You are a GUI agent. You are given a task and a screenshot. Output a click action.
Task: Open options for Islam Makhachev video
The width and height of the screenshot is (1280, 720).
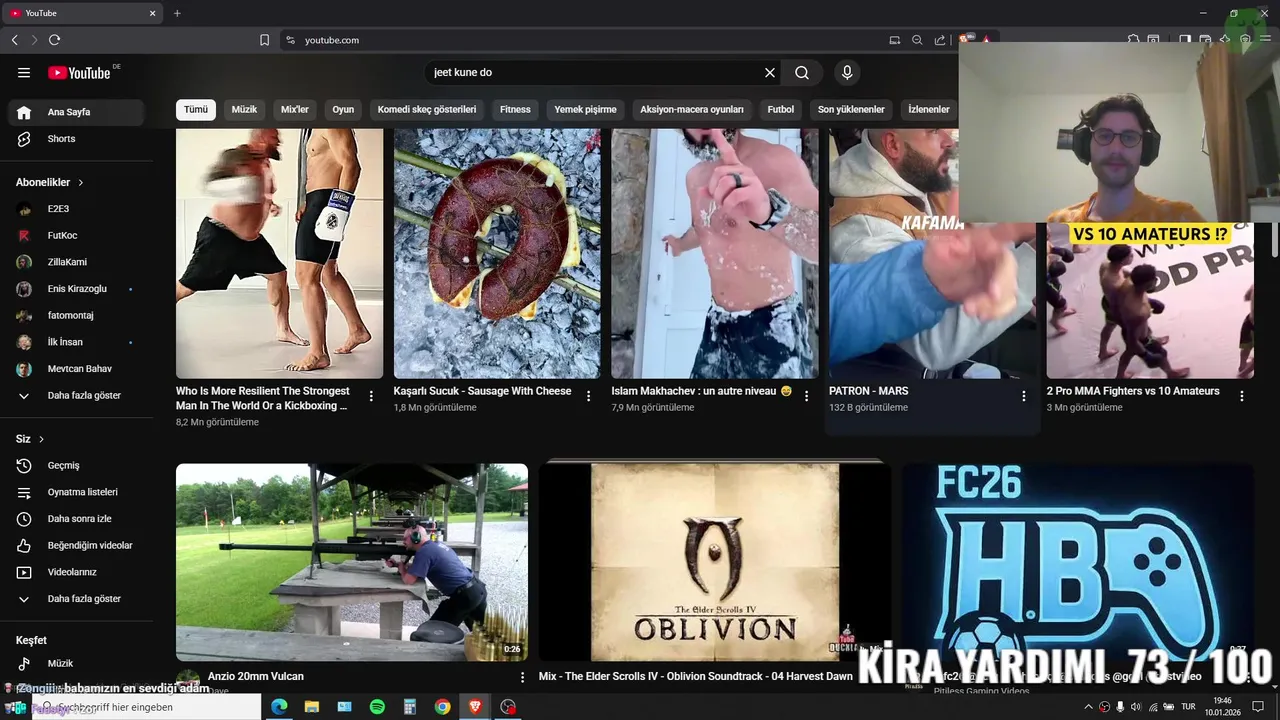tap(806, 396)
